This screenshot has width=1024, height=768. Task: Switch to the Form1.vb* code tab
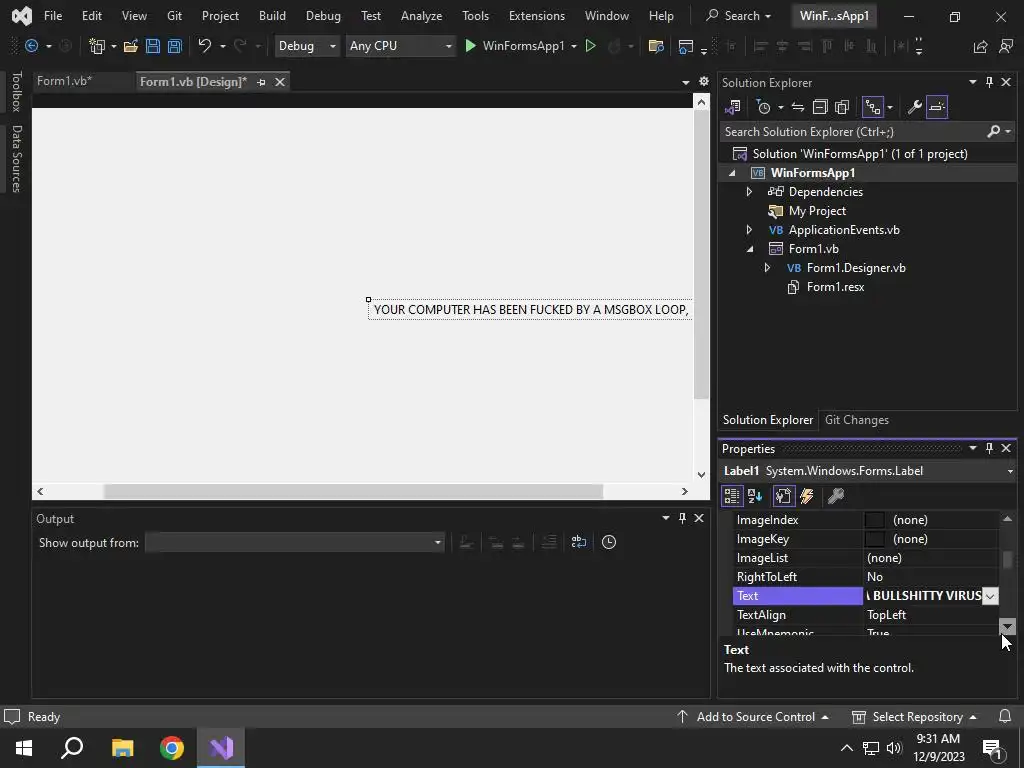64,81
